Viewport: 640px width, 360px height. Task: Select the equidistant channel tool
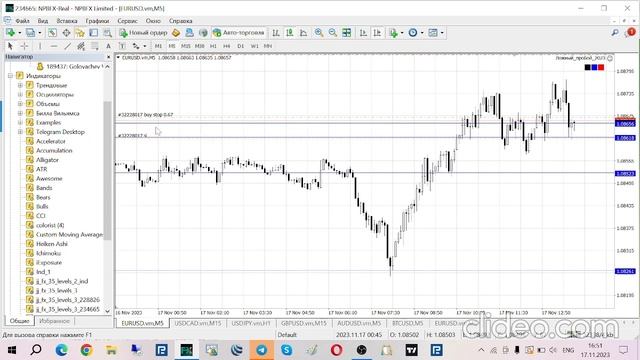[81, 46]
